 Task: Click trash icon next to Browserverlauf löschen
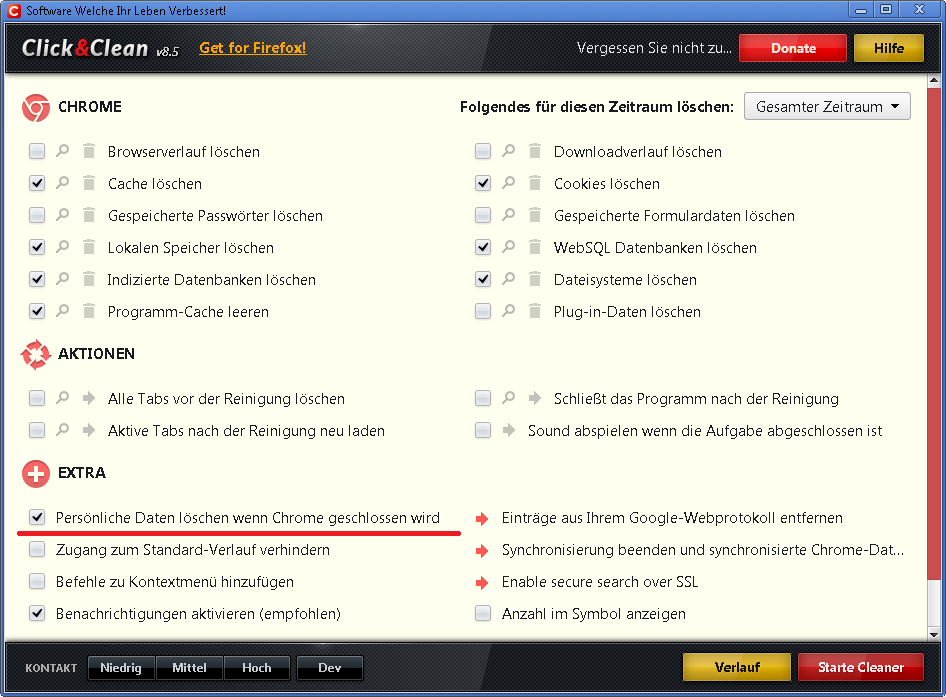tap(89, 151)
